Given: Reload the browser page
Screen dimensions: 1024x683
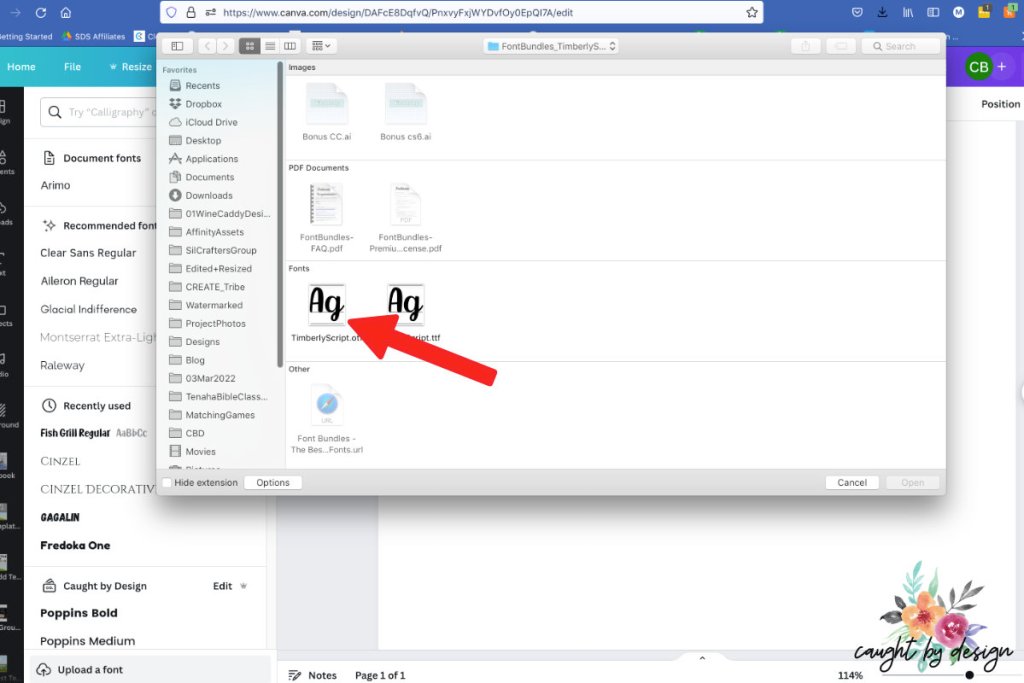Looking at the screenshot, I should pos(40,12).
